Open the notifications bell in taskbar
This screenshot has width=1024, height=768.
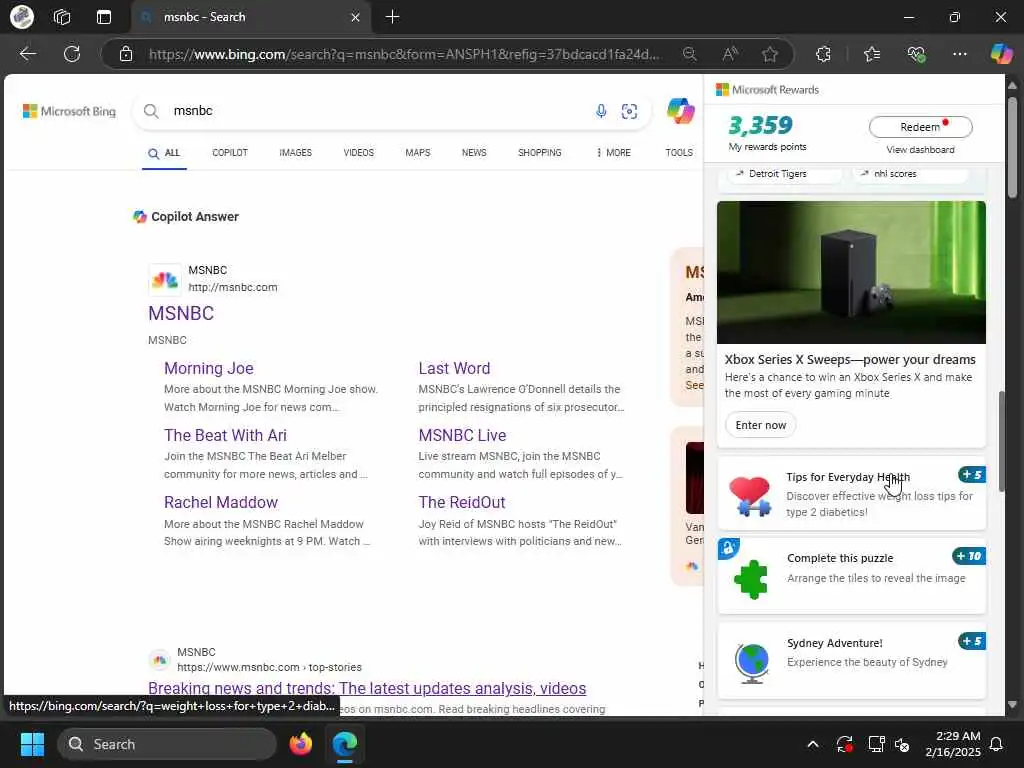point(997,744)
